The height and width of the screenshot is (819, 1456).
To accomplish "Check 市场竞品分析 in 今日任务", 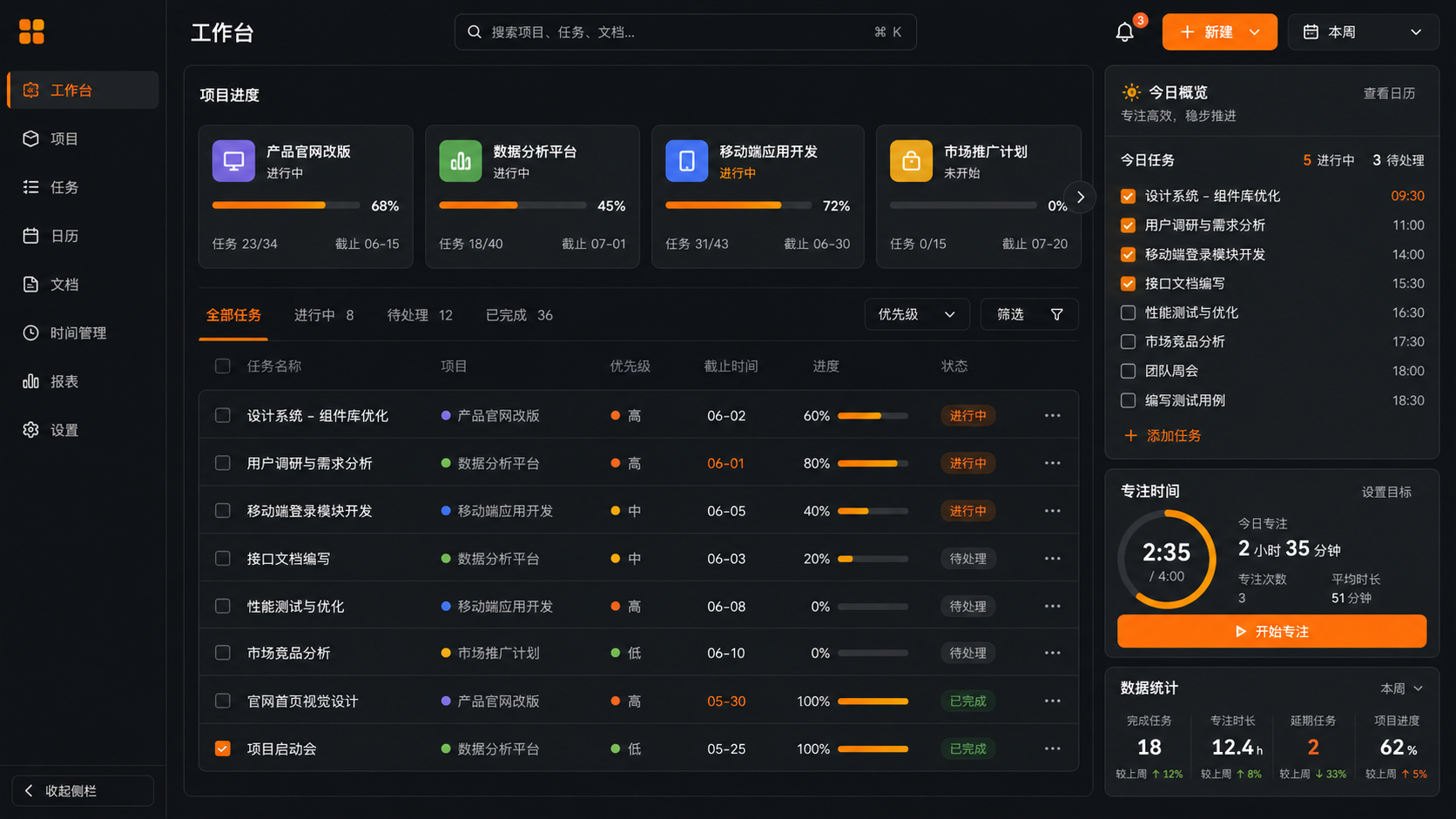I will point(1128,342).
